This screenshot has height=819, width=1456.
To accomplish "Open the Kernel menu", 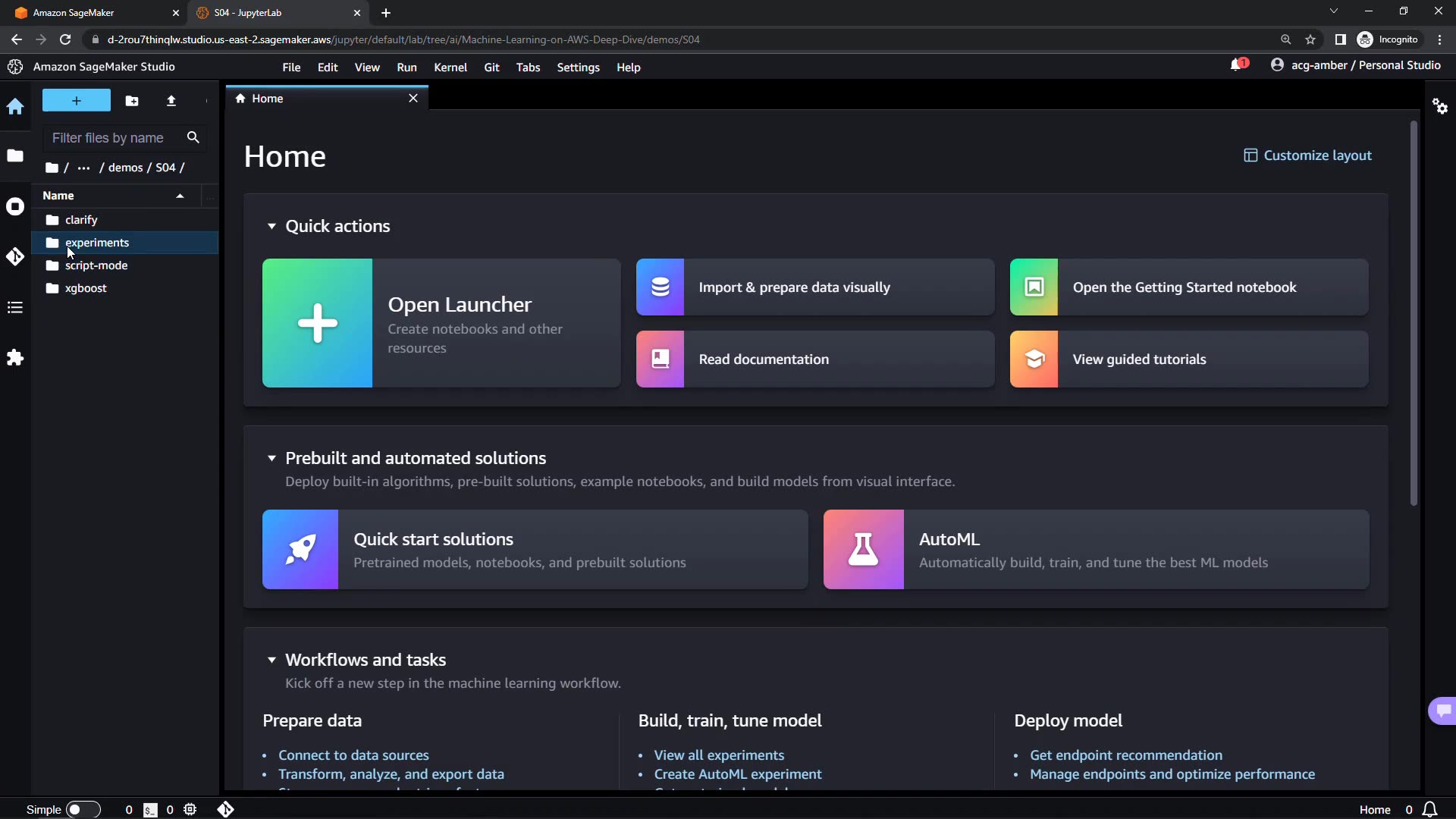I will [x=450, y=67].
